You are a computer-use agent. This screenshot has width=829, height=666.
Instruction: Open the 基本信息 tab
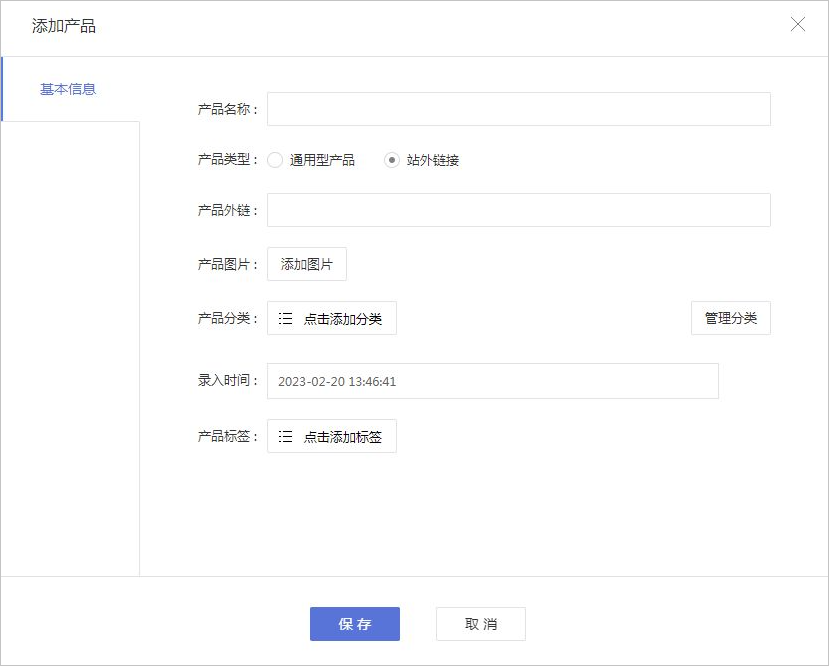click(x=70, y=89)
